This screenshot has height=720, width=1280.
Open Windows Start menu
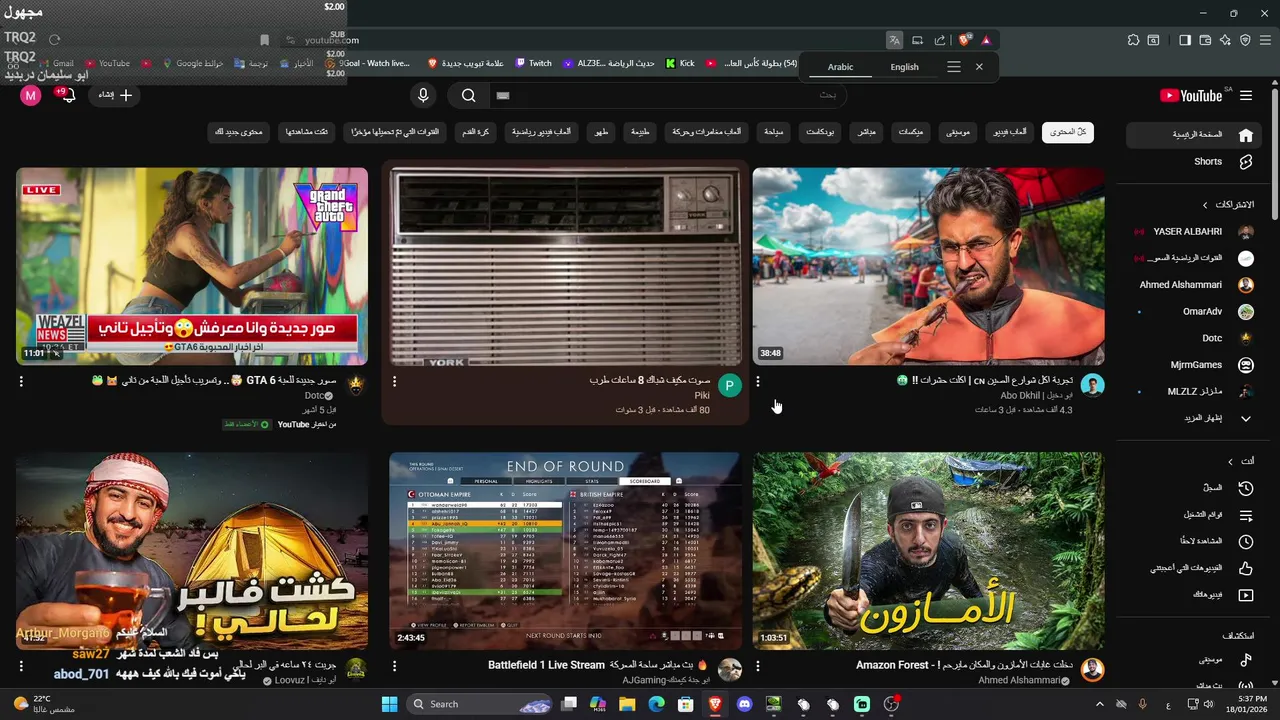[390, 704]
